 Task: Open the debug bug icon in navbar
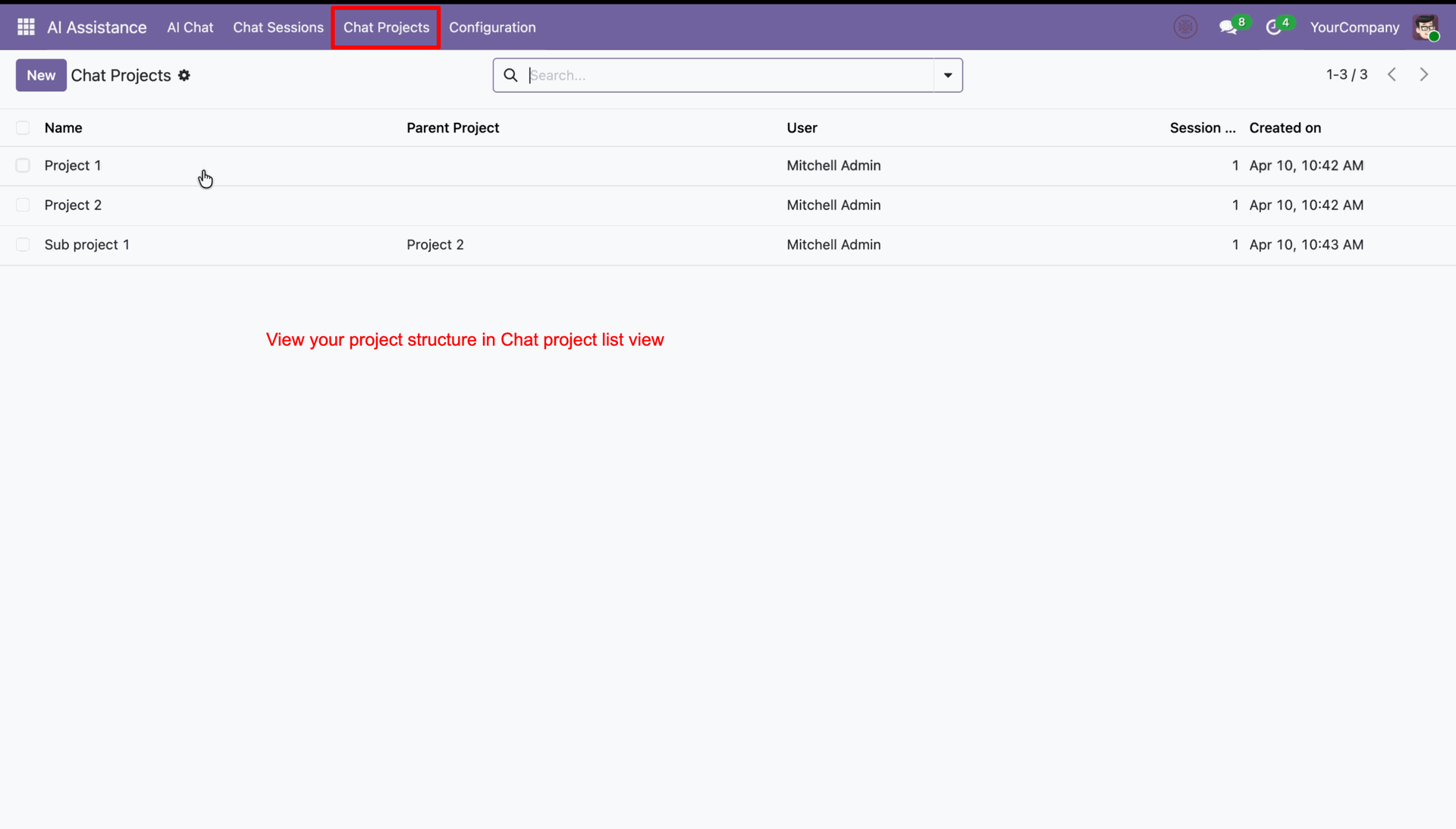(x=1185, y=27)
